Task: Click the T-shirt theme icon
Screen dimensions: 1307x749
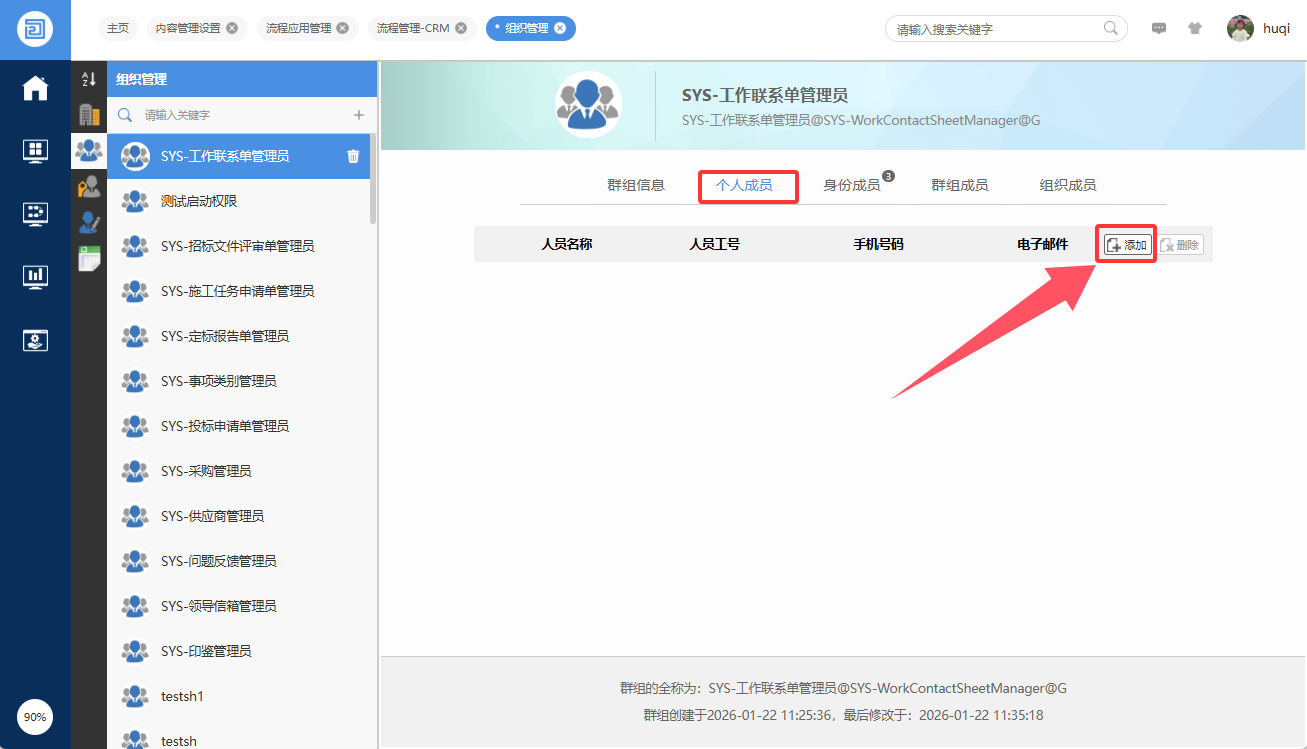Action: 1195,29
